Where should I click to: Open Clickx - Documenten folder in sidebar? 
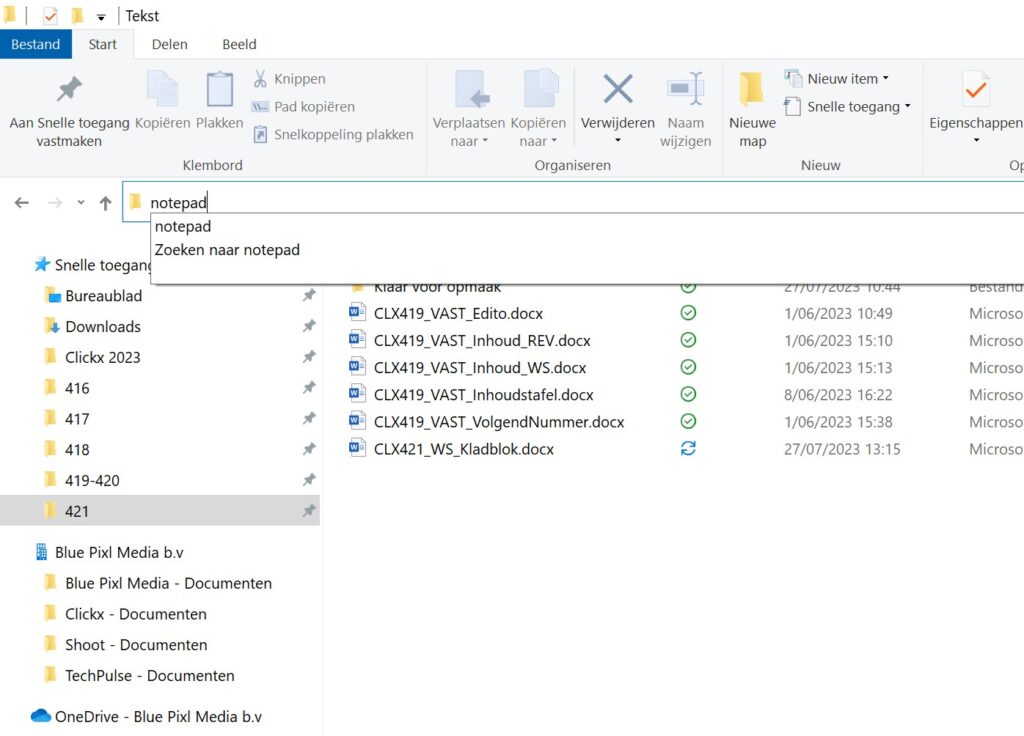pos(136,614)
